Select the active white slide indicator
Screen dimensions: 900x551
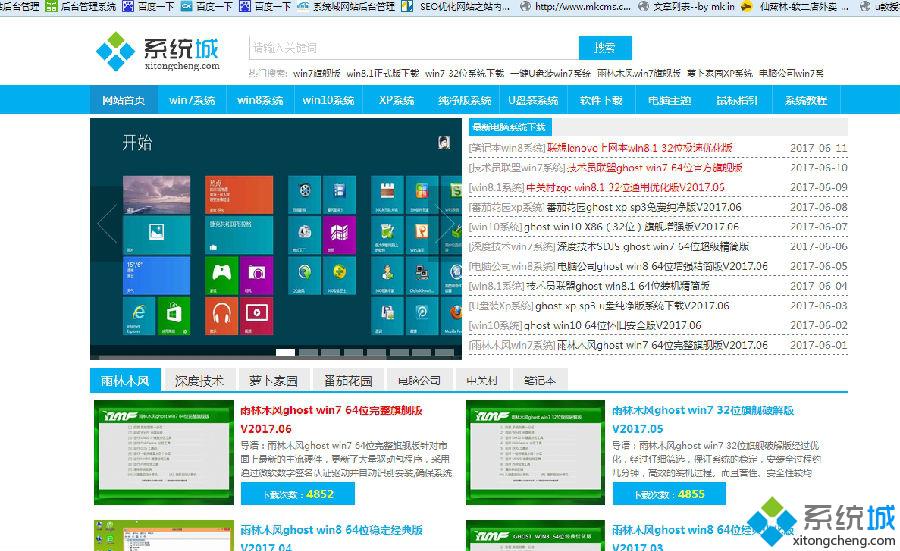285,352
